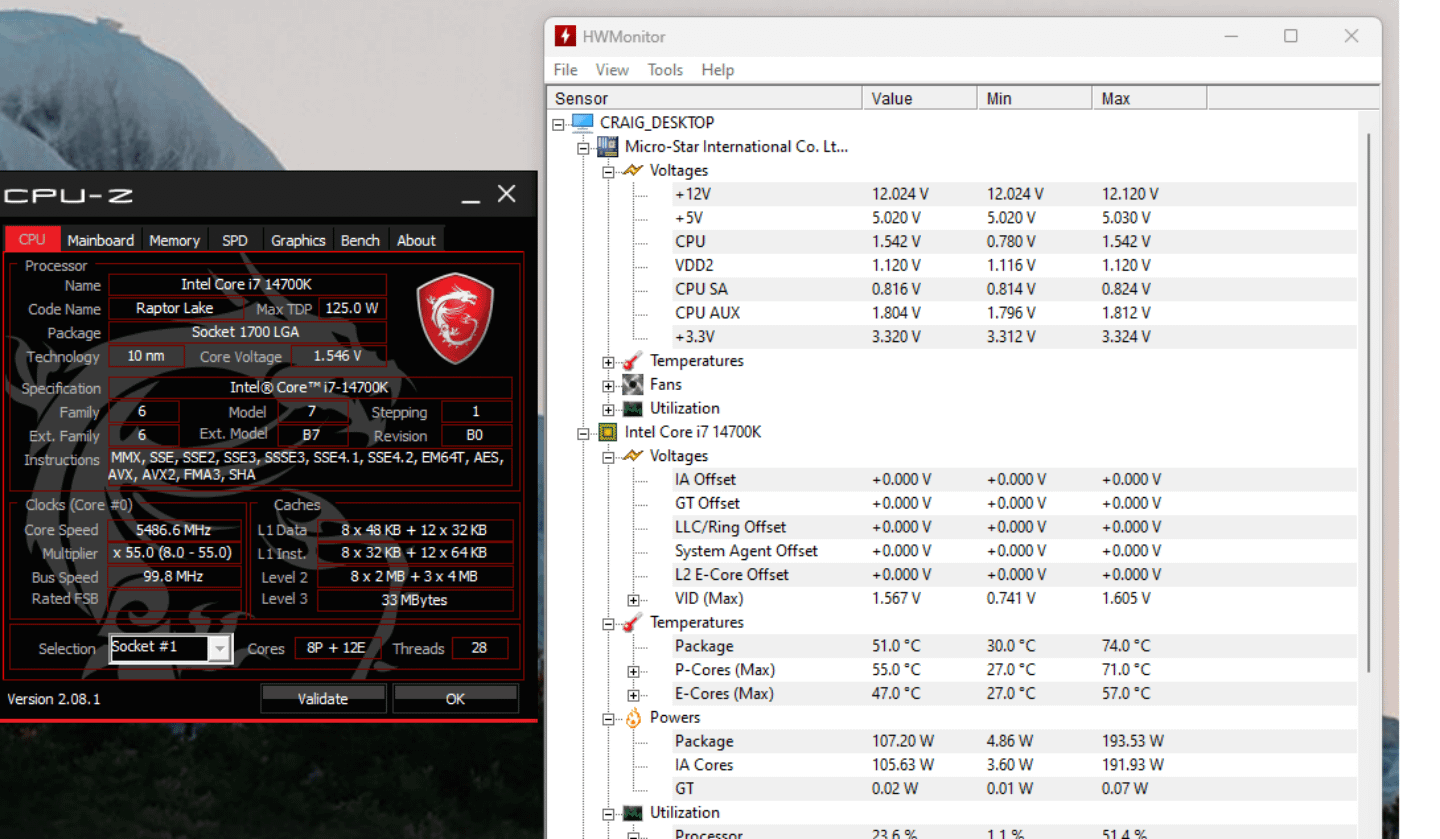The image size is (1440, 839).
Task: Switch to the SPD tab in CPU-Z
Action: 235,240
